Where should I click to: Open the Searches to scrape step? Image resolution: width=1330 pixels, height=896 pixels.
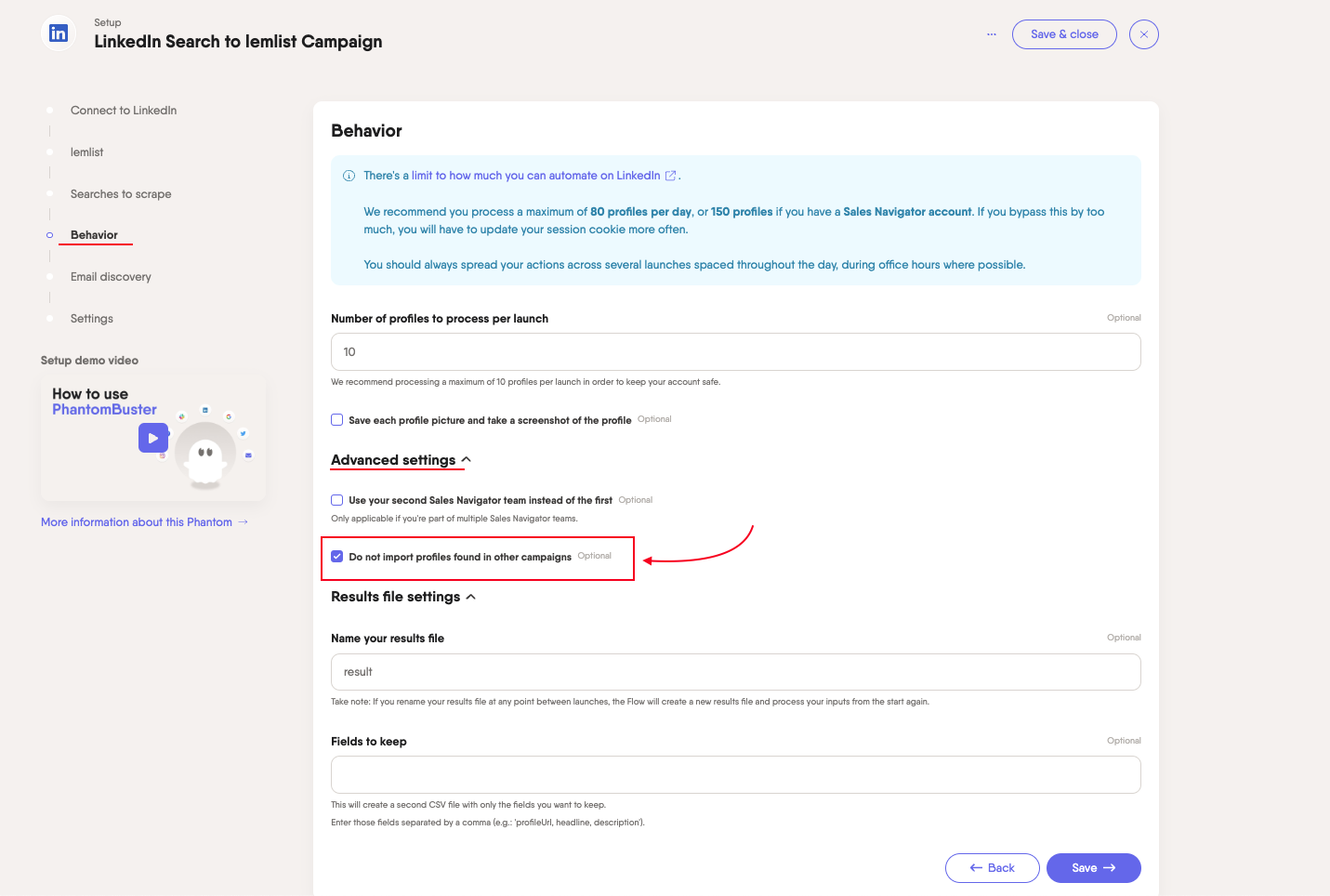point(121,194)
